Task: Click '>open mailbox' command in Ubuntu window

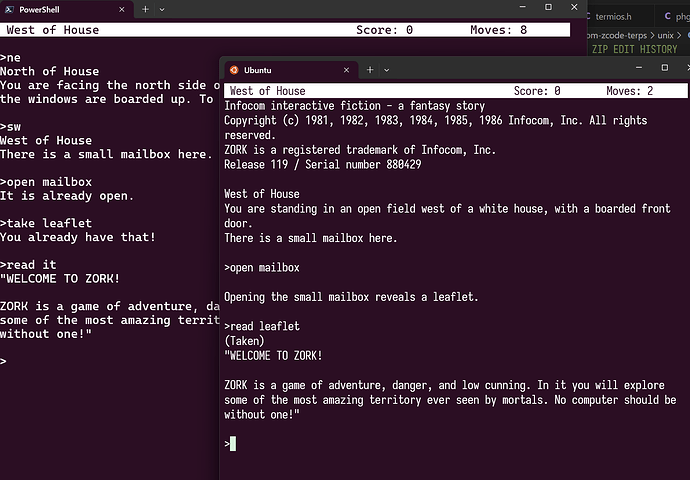Action: [262, 267]
